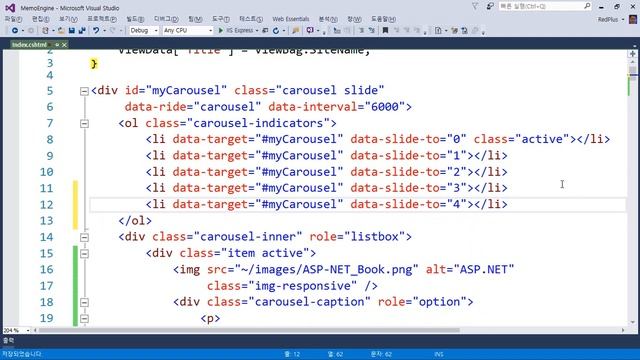Open the RedPlus account dropdown

(x=623, y=20)
